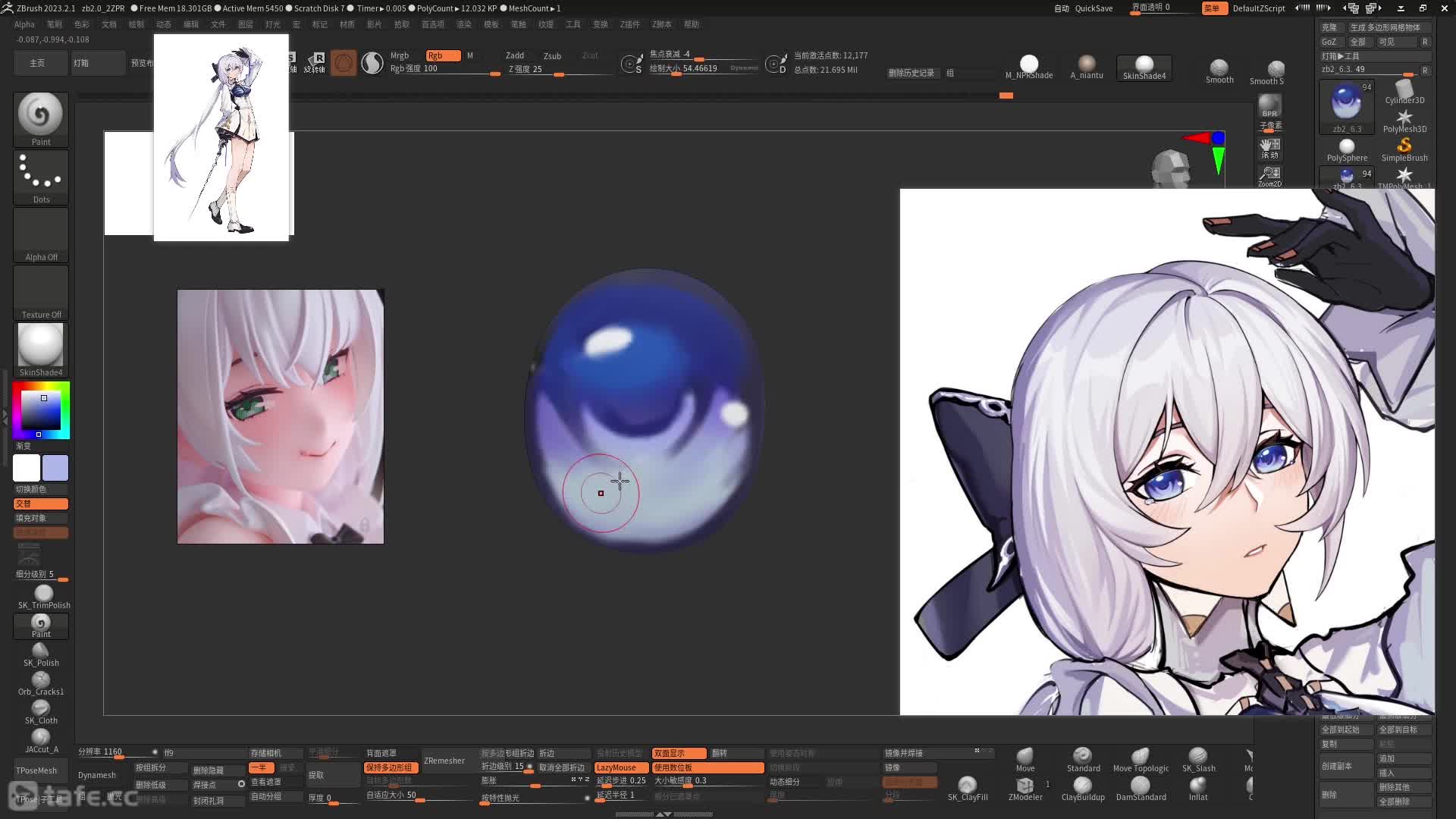Select the SK_Polish brush
This screenshot has height=819, width=1456.
click(41, 654)
